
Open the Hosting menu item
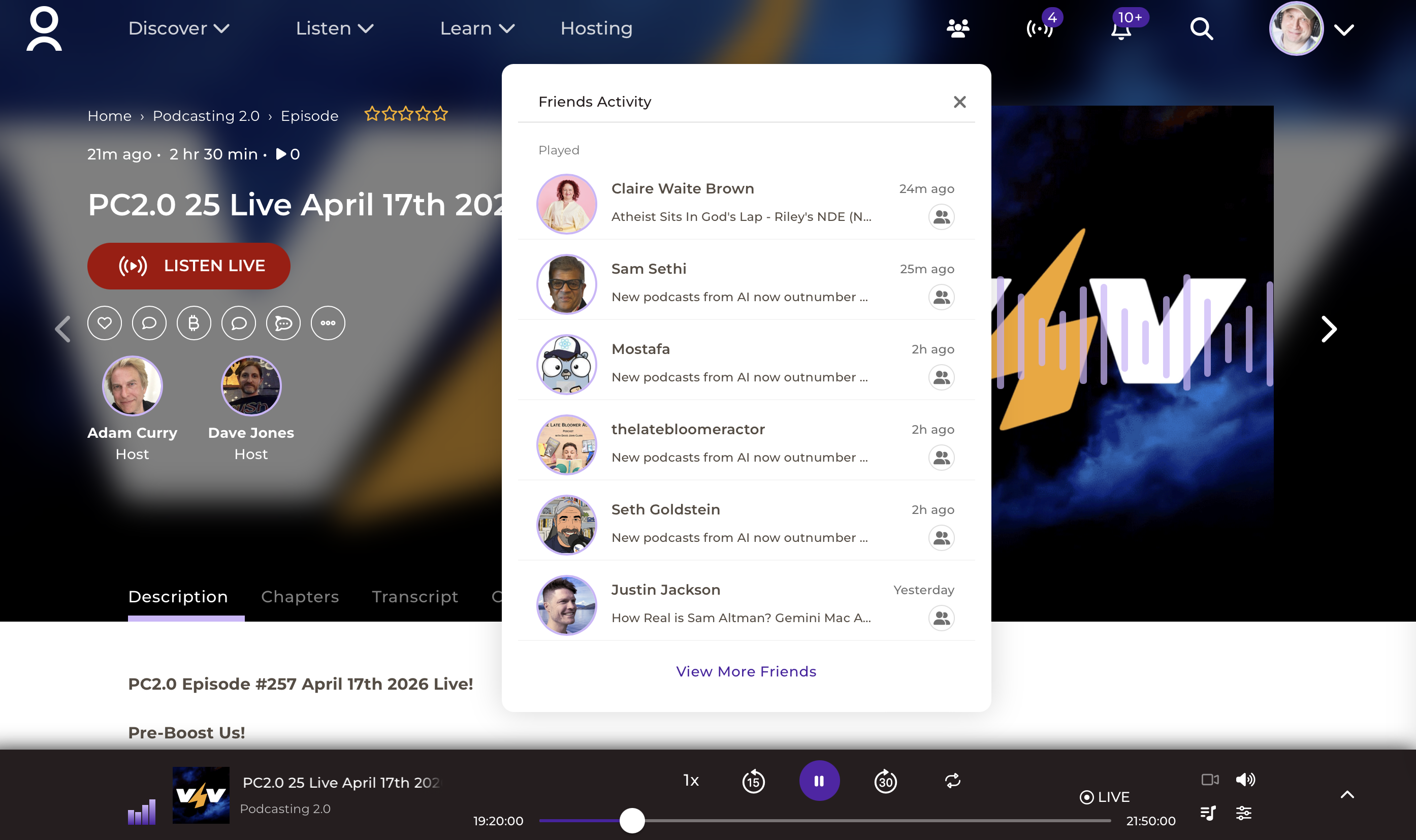tap(596, 28)
